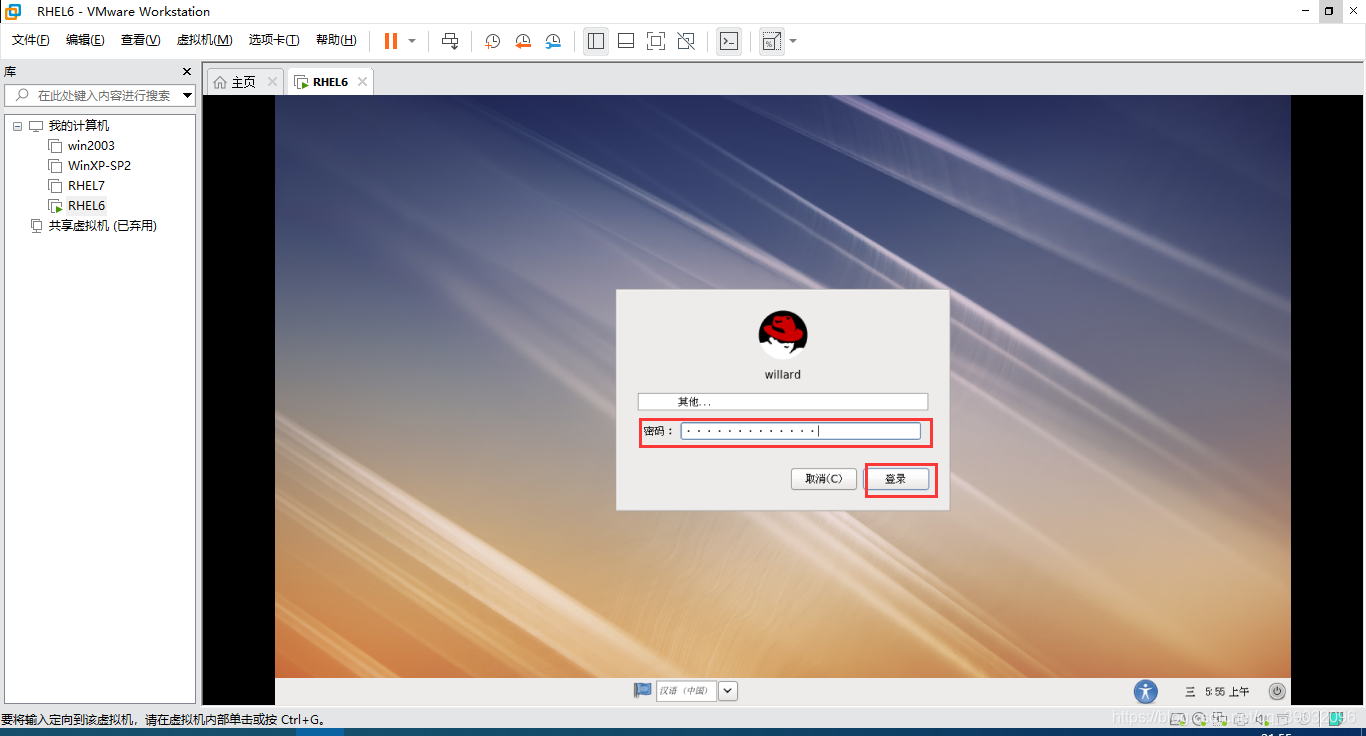Click the language flag icon
The width and height of the screenshot is (1366, 736).
(x=642, y=690)
